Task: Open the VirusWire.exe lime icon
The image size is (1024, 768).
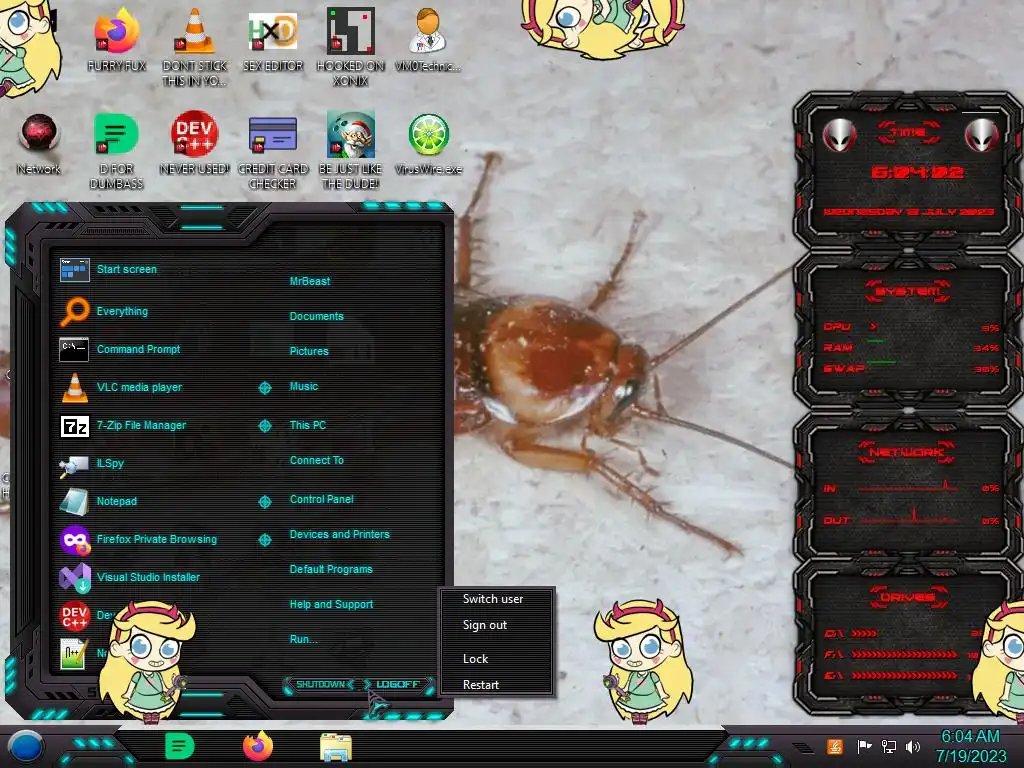Action: [428, 144]
